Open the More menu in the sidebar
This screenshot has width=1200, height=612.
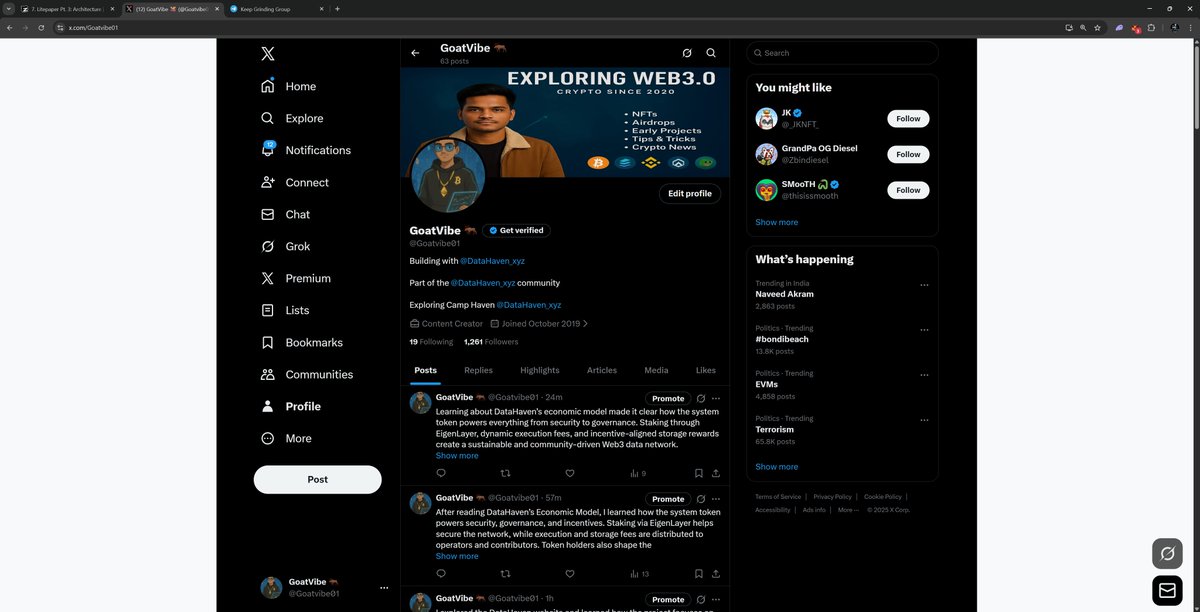285,438
